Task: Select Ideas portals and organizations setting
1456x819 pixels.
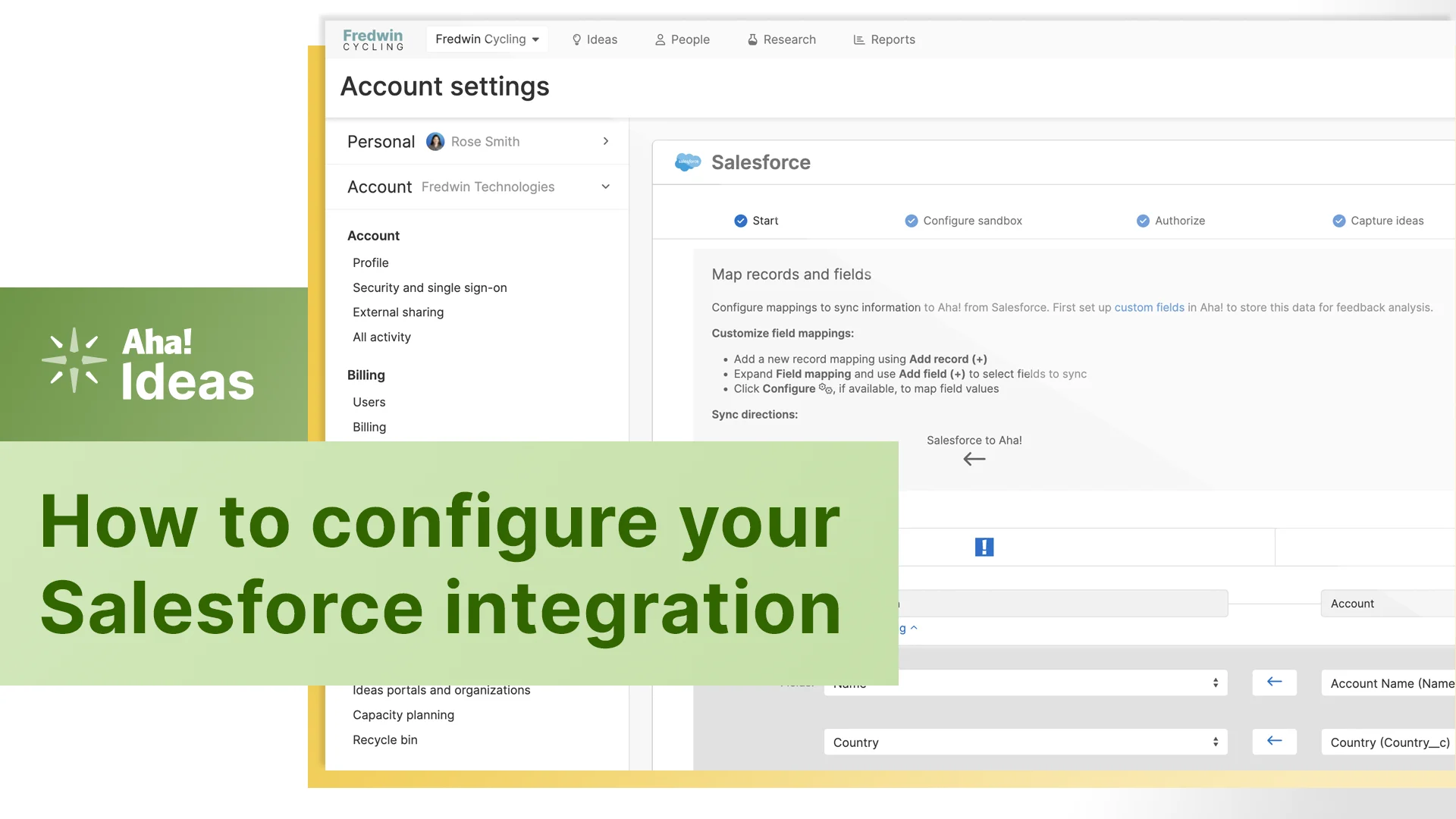Action: 441,689
